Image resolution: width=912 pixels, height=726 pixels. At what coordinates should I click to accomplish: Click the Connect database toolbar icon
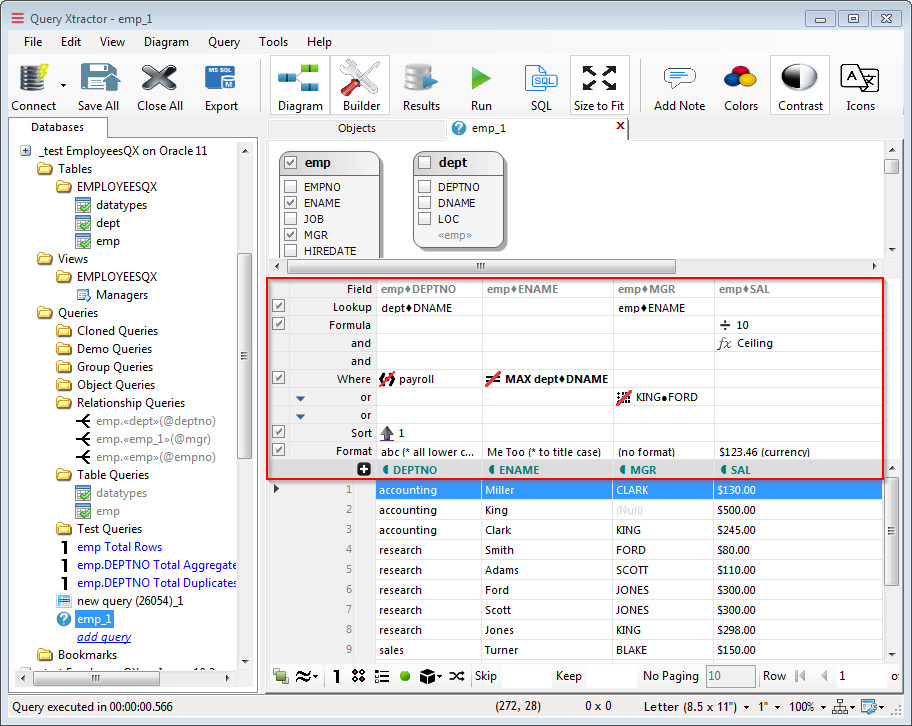click(x=33, y=79)
